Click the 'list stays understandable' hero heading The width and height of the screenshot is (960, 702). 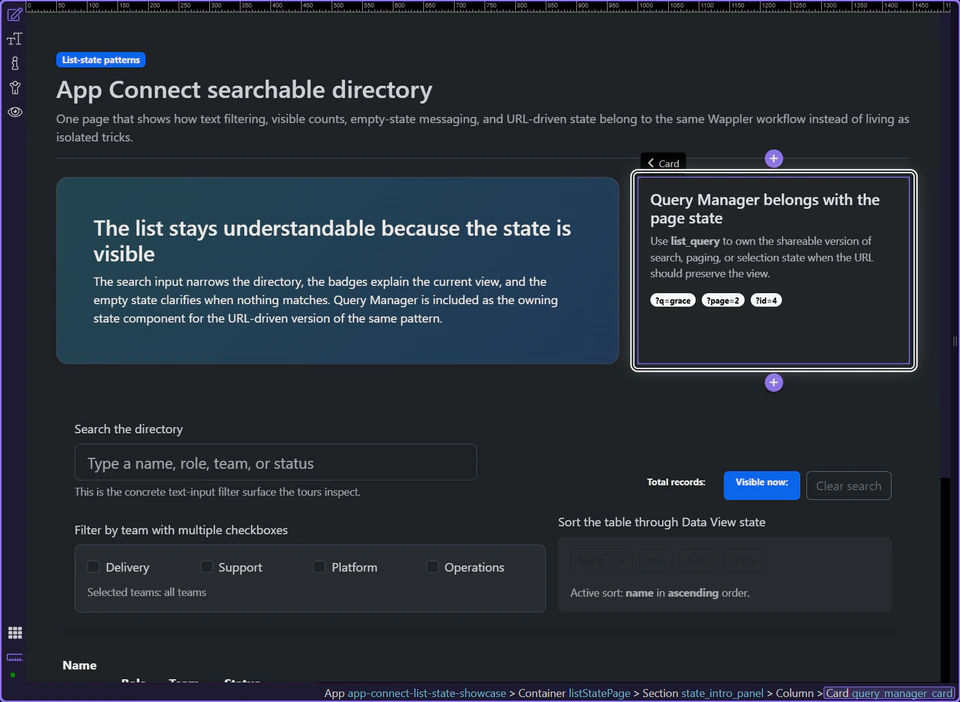pyautogui.click(x=332, y=241)
